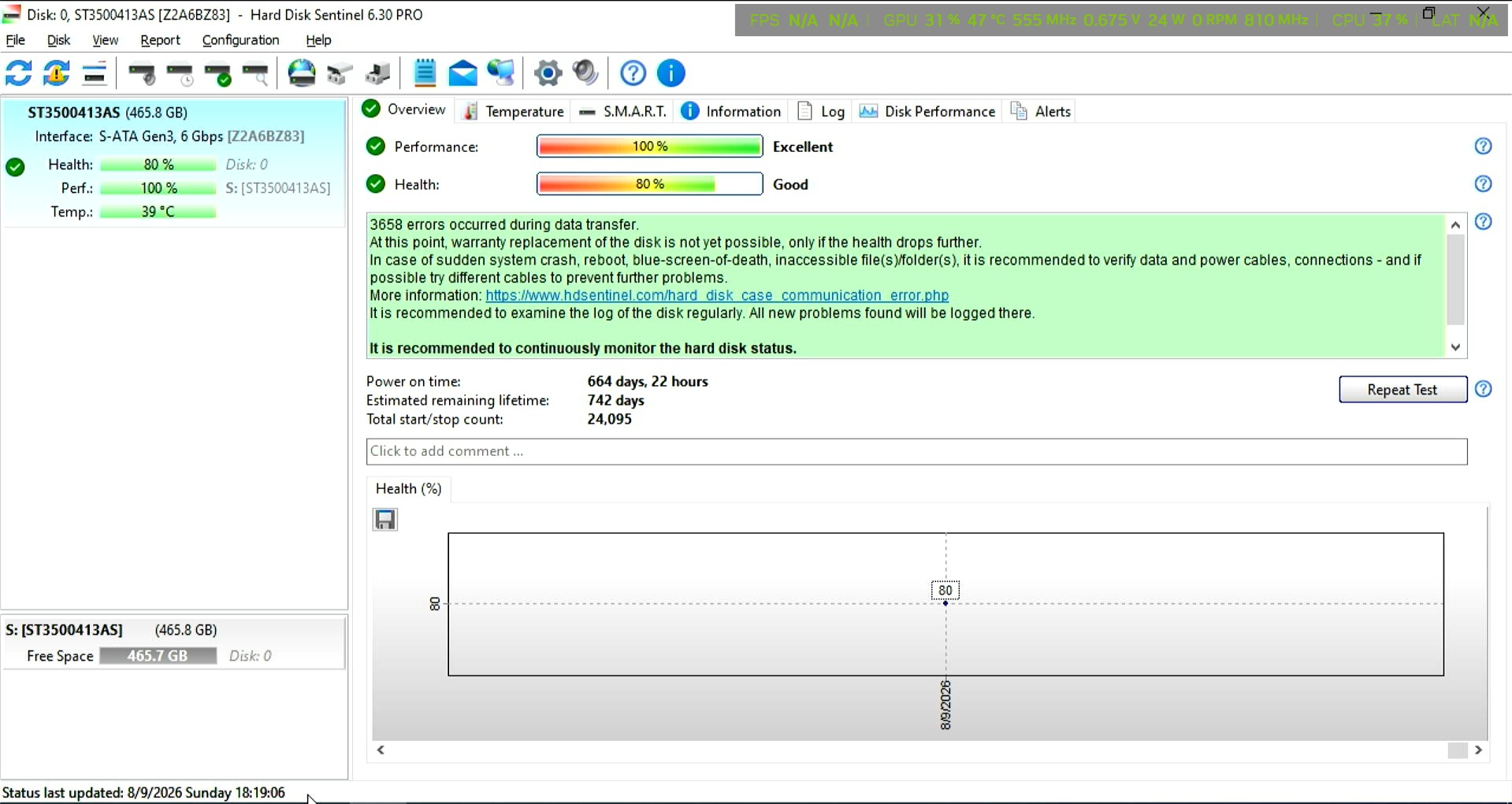The height and width of the screenshot is (804, 1512).
Task: Click the 80 % Health bar in Overview
Action: pos(649,184)
